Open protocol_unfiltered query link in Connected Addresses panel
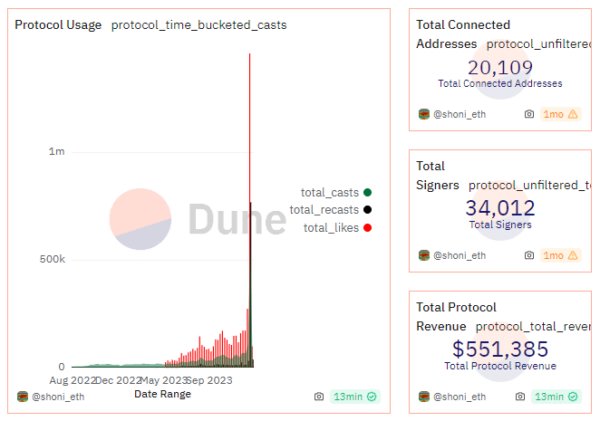 539,44
